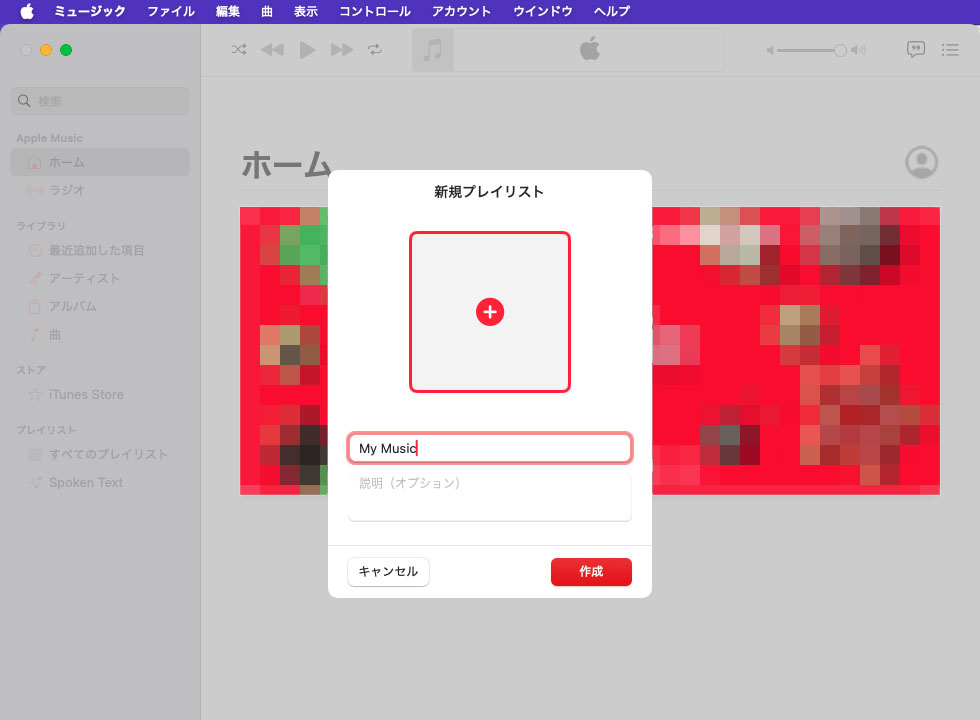Screen dimensions: 980x720
Task: Click the note icon beside 曲 in sidebar
Action: click(x=35, y=334)
